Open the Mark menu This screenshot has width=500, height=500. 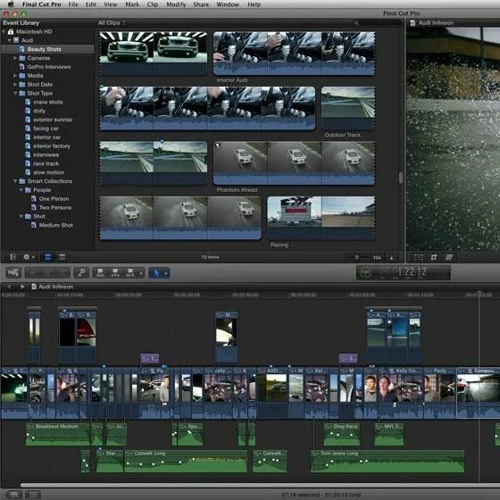click(x=132, y=4)
